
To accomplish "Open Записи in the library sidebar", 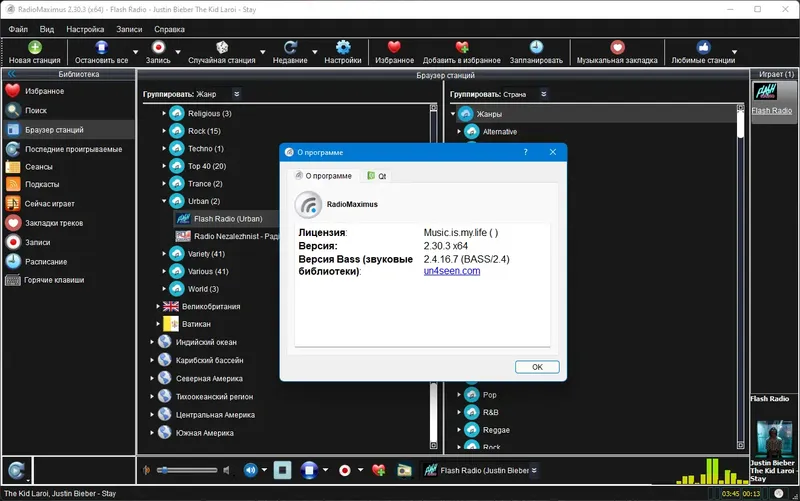I will coord(69,242).
